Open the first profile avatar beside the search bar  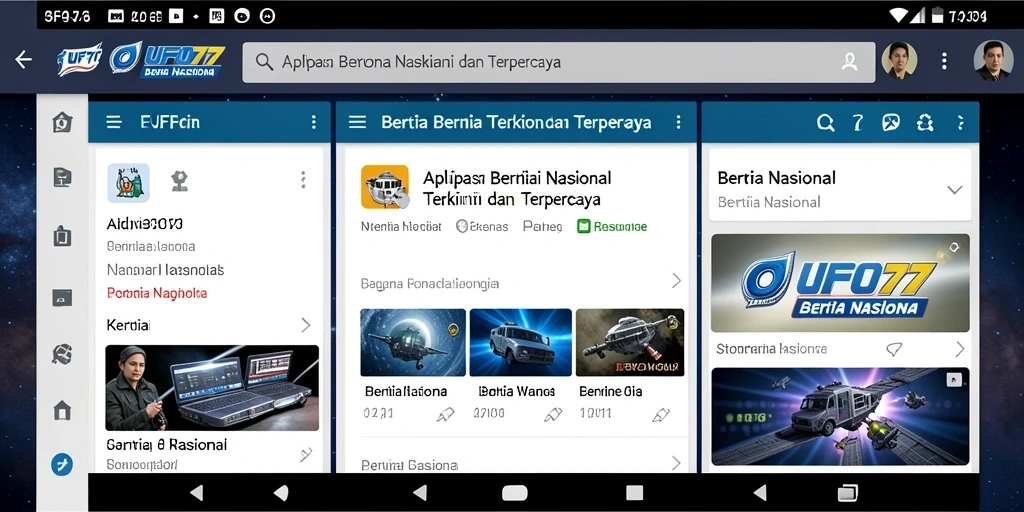pos(899,61)
